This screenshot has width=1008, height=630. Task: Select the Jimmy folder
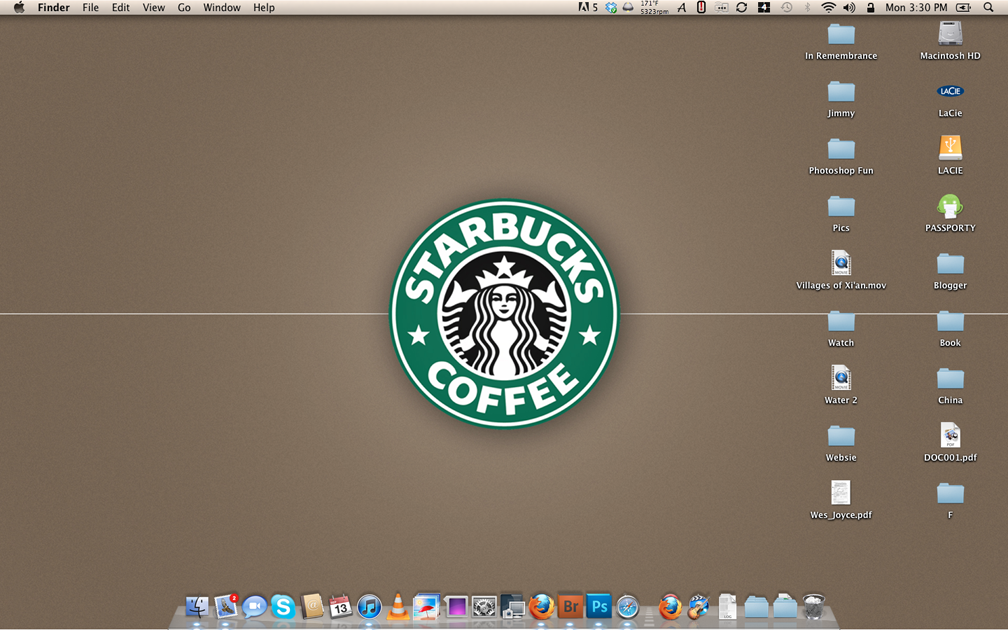click(x=841, y=91)
